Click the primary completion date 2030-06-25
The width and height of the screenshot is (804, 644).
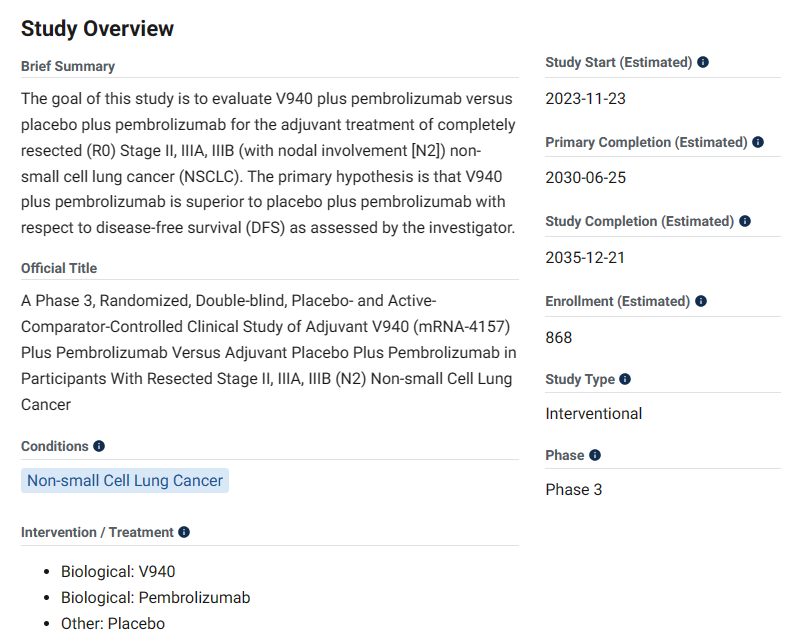pos(585,178)
